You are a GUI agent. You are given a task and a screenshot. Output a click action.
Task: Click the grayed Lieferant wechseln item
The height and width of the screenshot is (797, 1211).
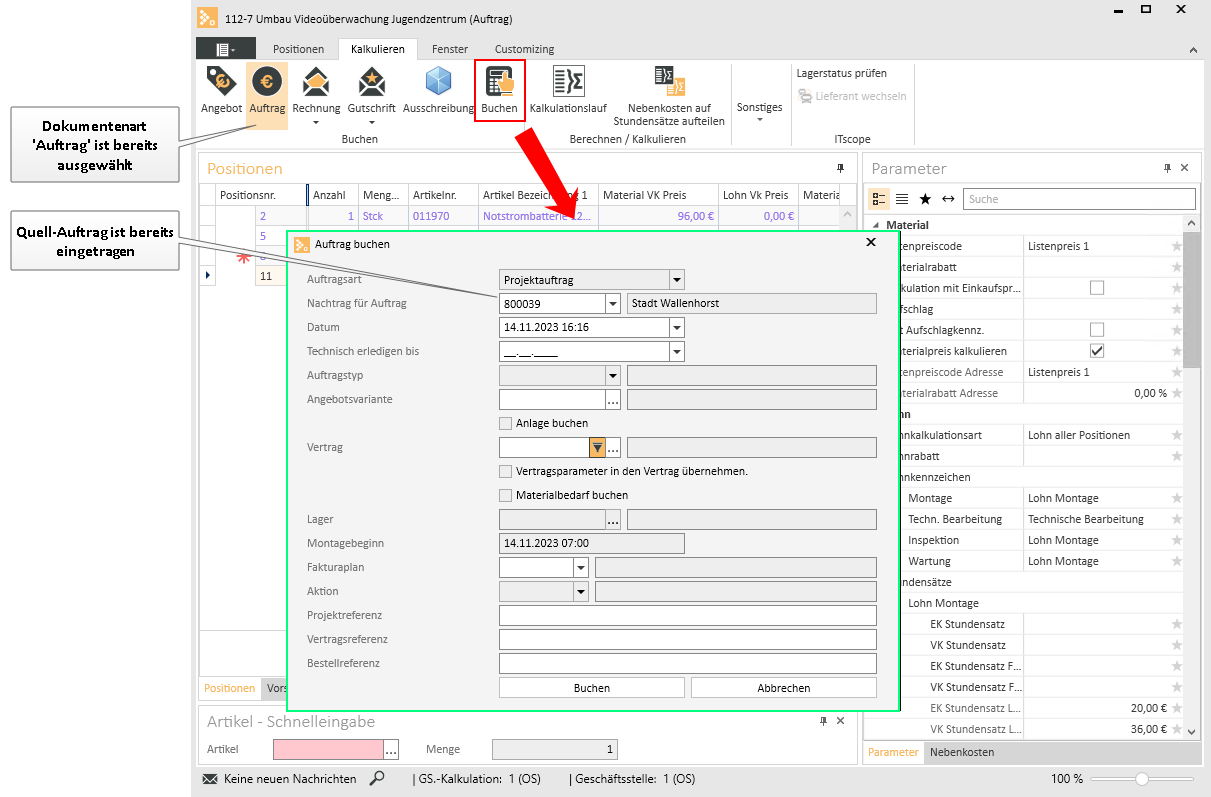pos(852,96)
